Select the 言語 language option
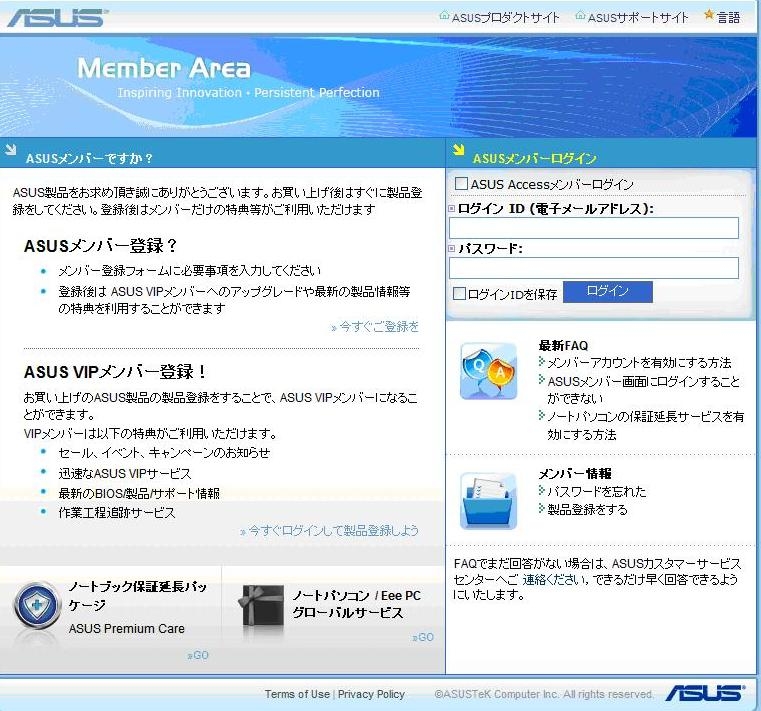Image resolution: width=761 pixels, height=711 pixels. tap(728, 18)
